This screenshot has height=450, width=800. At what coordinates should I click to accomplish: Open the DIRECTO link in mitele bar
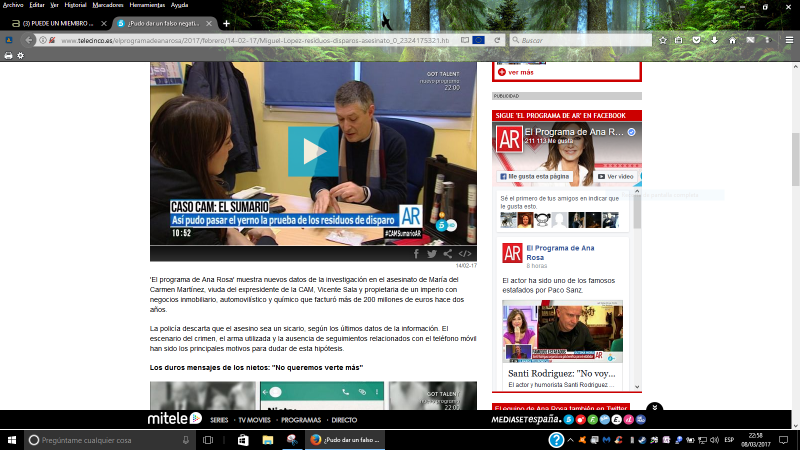click(344, 420)
